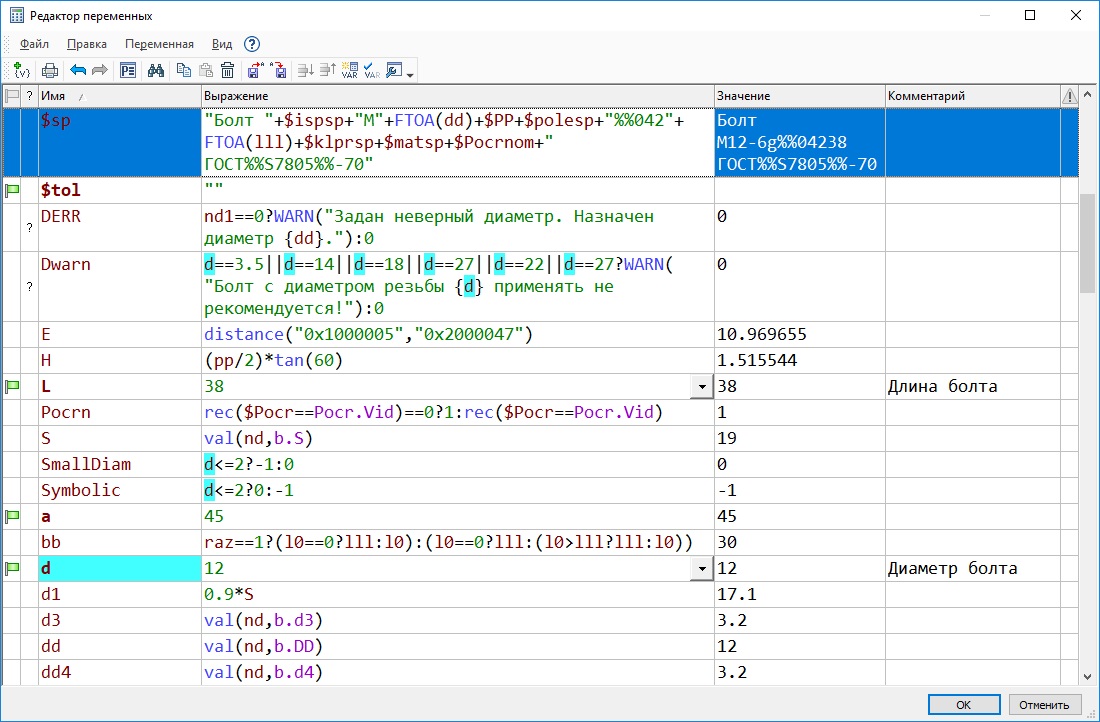The height and width of the screenshot is (722, 1100).
Task: Click the E distance expression cell
Action: (x=457, y=335)
